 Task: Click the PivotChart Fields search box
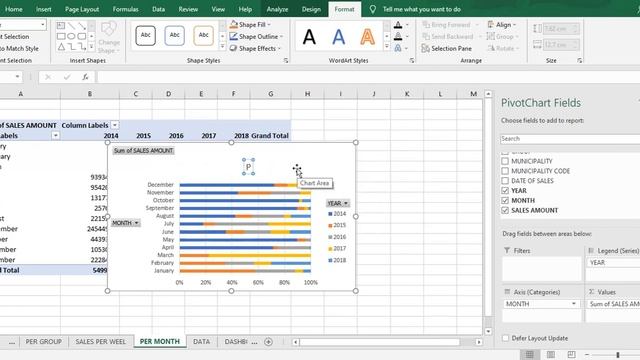570,139
